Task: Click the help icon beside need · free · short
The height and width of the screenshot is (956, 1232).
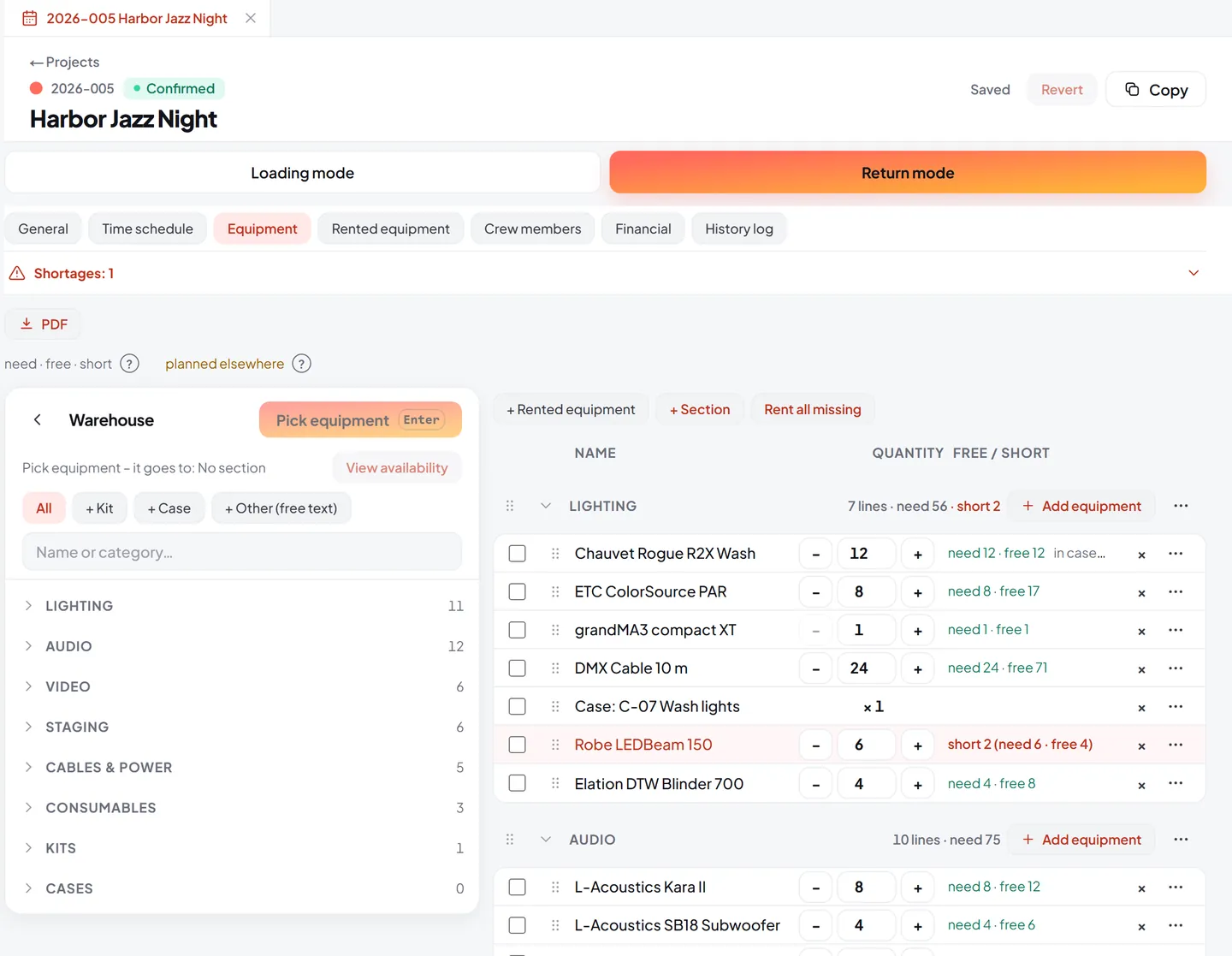Action: point(129,364)
